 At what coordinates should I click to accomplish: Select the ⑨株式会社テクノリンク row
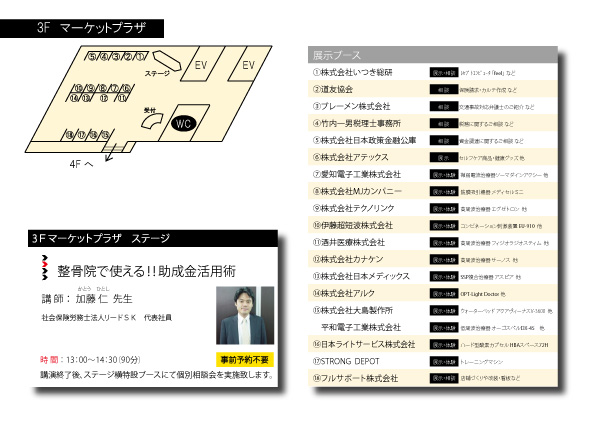click(433, 208)
